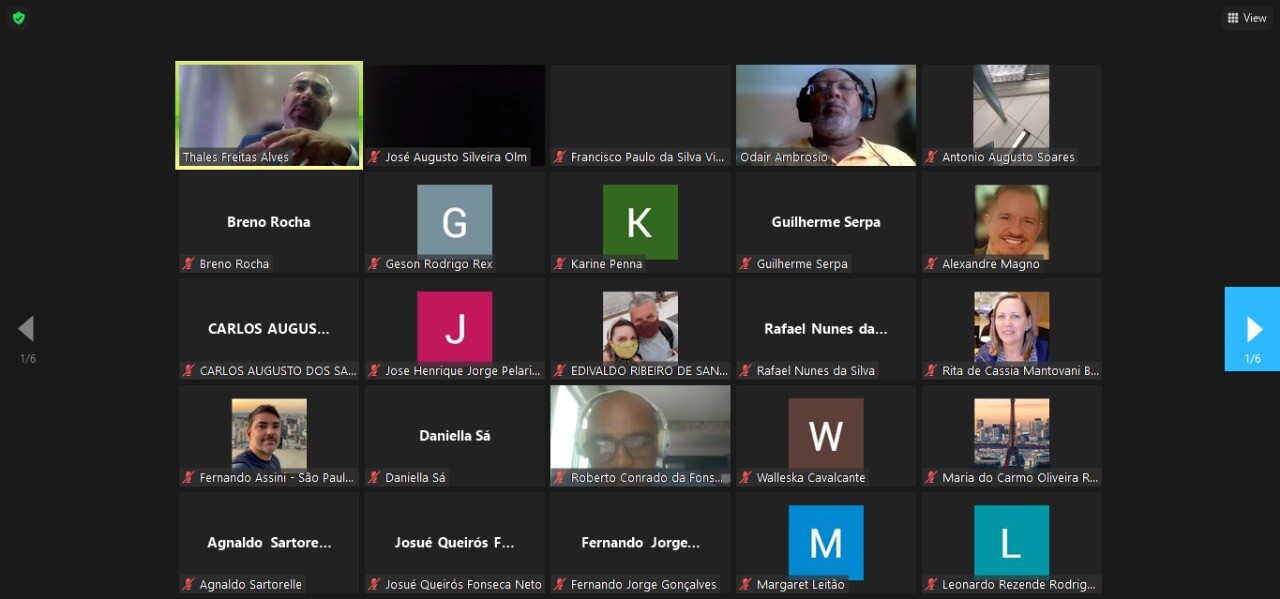Go to next page of participants

[1252, 329]
